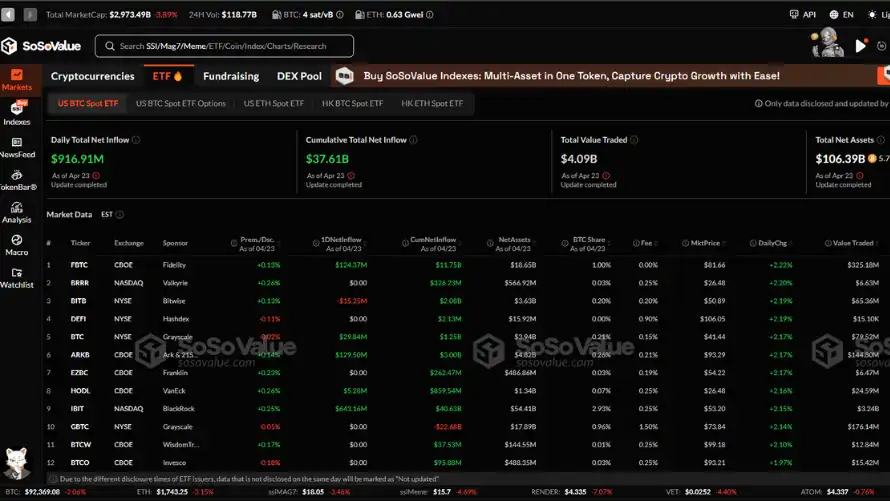
Task: Open the Macro sidebar section
Action: click(17, 245)
